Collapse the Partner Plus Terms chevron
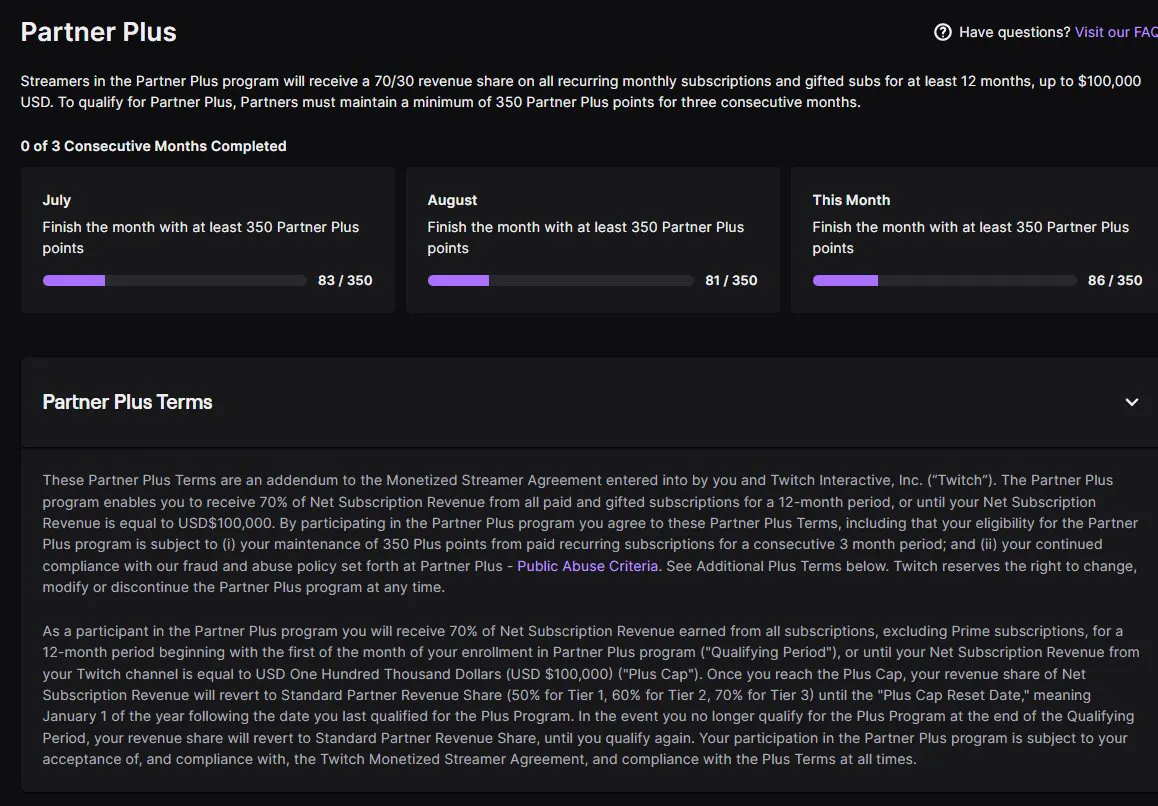Viewport: 1158px width, 806px height. point(1132,402)
